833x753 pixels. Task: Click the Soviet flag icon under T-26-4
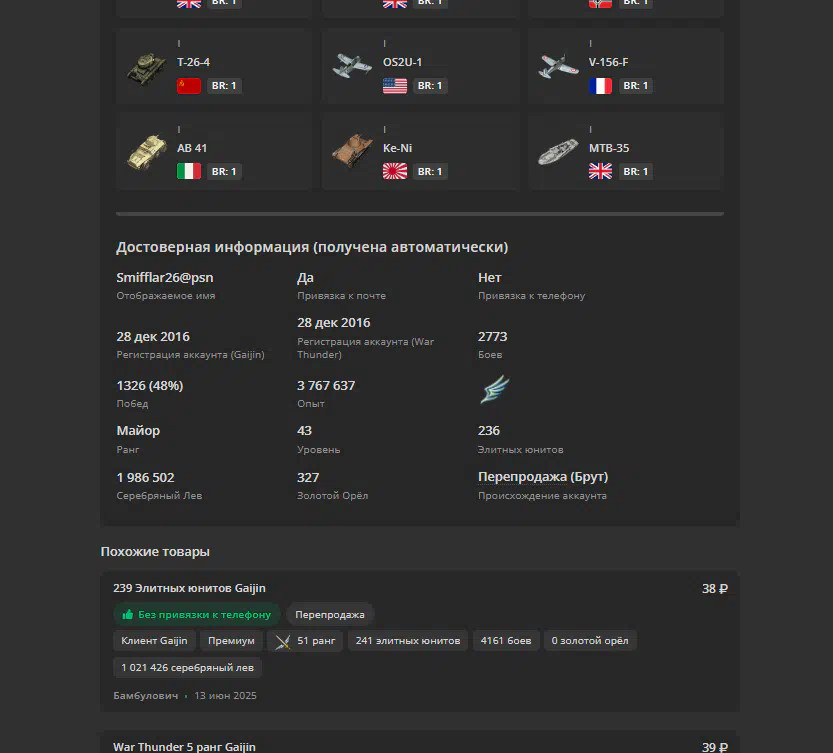pos(189,86)
